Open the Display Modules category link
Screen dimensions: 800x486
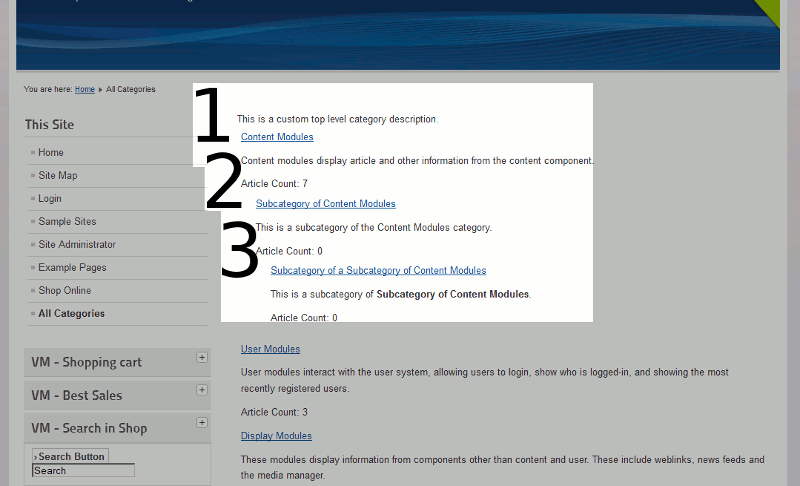(x=276, y=436)
